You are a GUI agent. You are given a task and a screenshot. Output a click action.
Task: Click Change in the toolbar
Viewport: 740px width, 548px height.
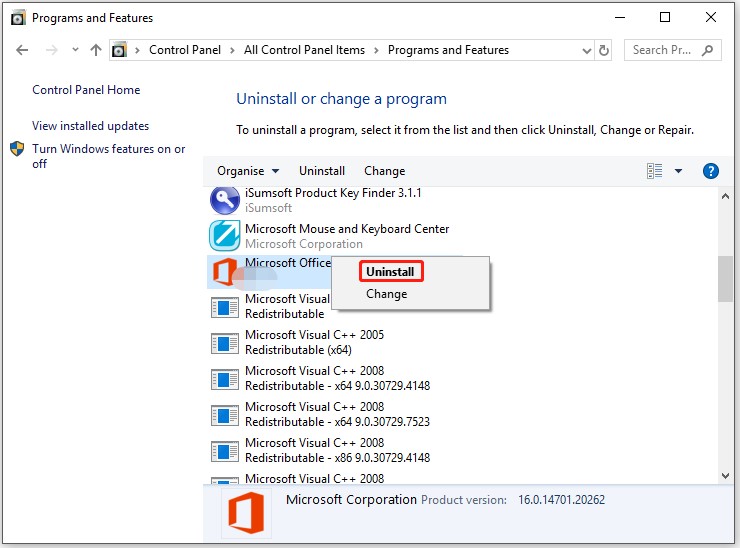pyautogui.click(x=384, y=171)
